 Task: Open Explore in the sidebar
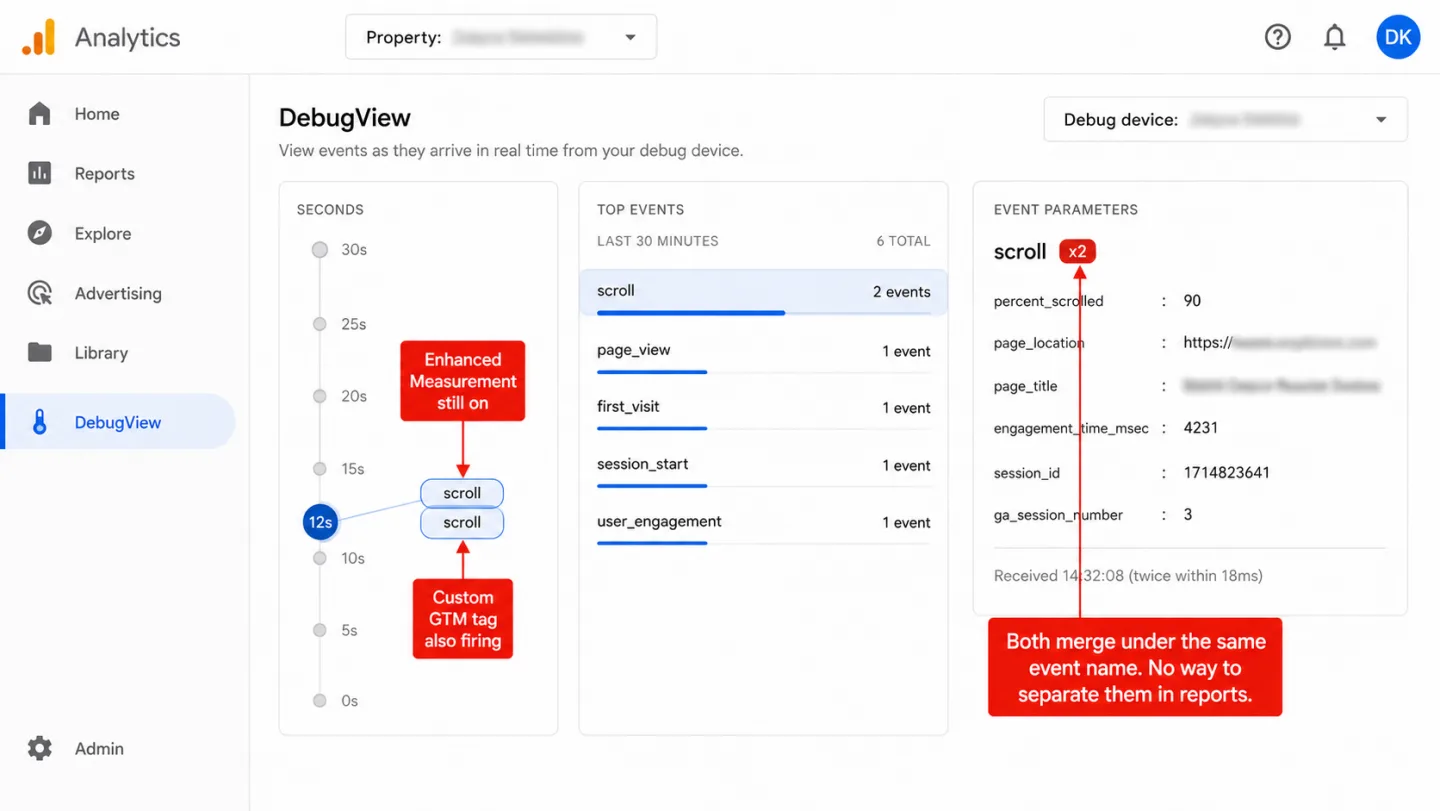(103, 234)
